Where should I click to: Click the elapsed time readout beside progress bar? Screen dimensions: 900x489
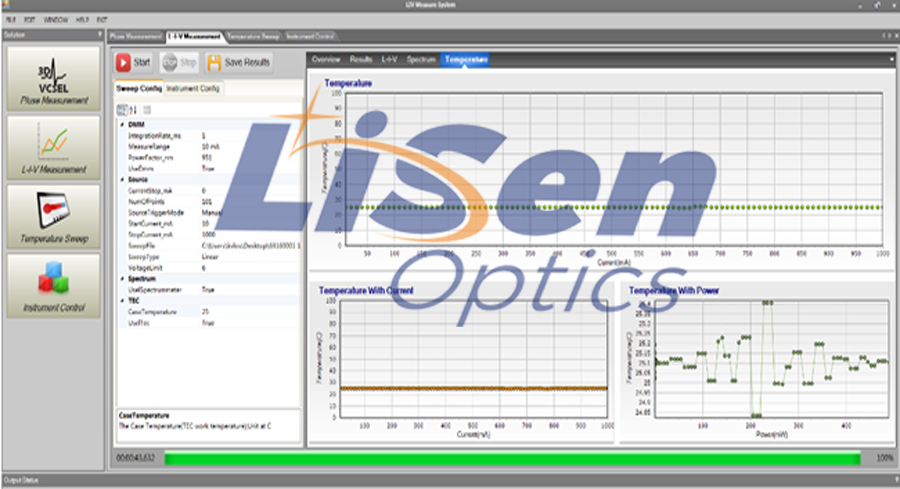[x=135, y=458]
